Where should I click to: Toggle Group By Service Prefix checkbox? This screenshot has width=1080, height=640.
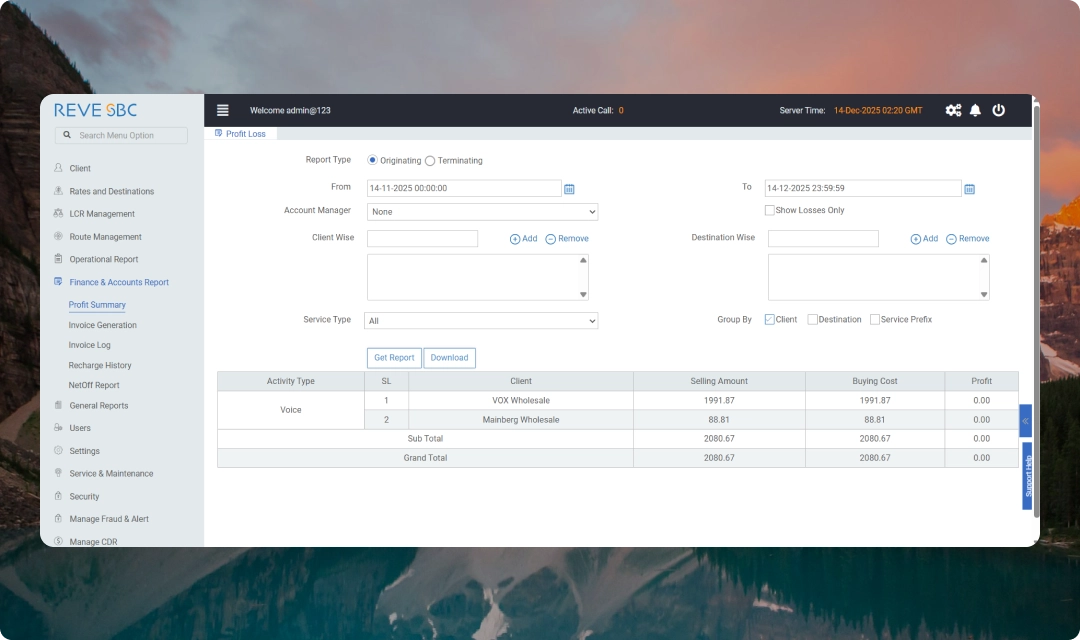pyautogui.click(x=875, y=320)
